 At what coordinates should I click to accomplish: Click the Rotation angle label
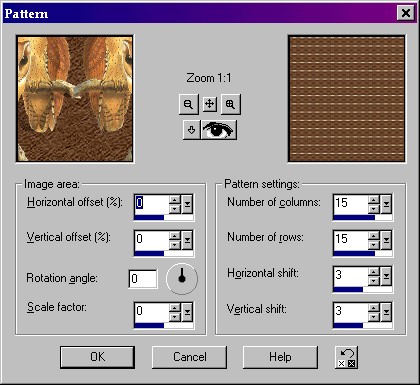pyautogui.click(x=62, y=278)
